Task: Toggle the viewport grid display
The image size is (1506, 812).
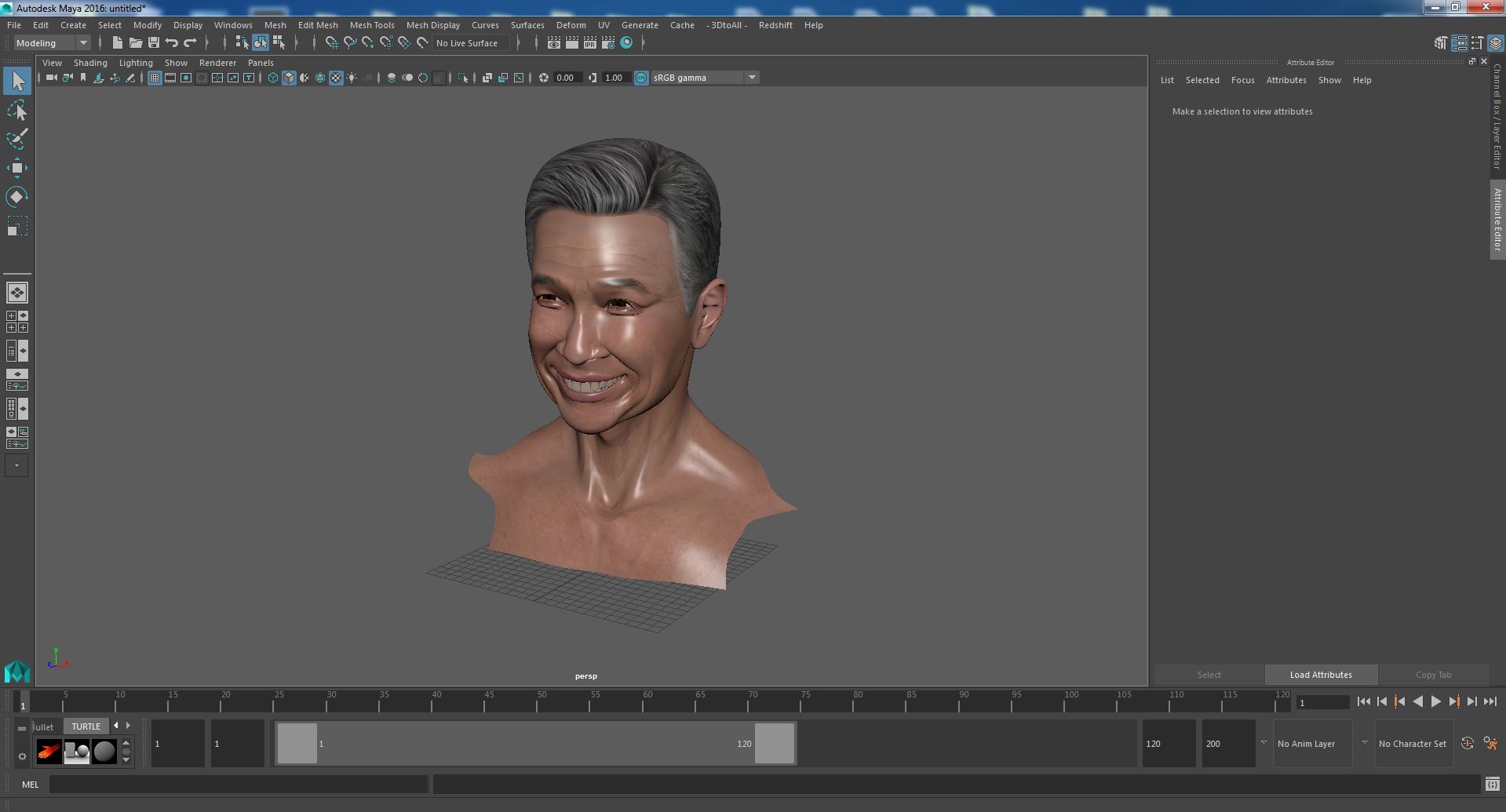Action: tap(155, 78)
